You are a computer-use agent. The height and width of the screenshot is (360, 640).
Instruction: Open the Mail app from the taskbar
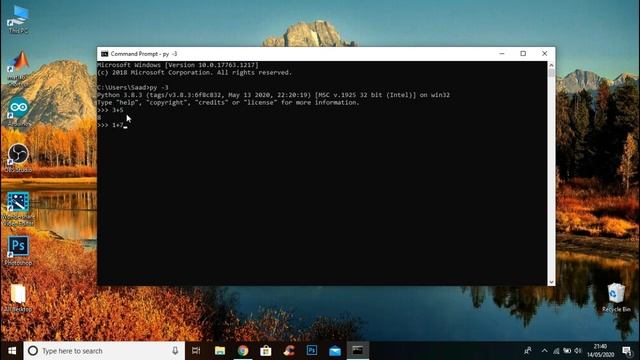pyautogui.click(x=335, y=351)
